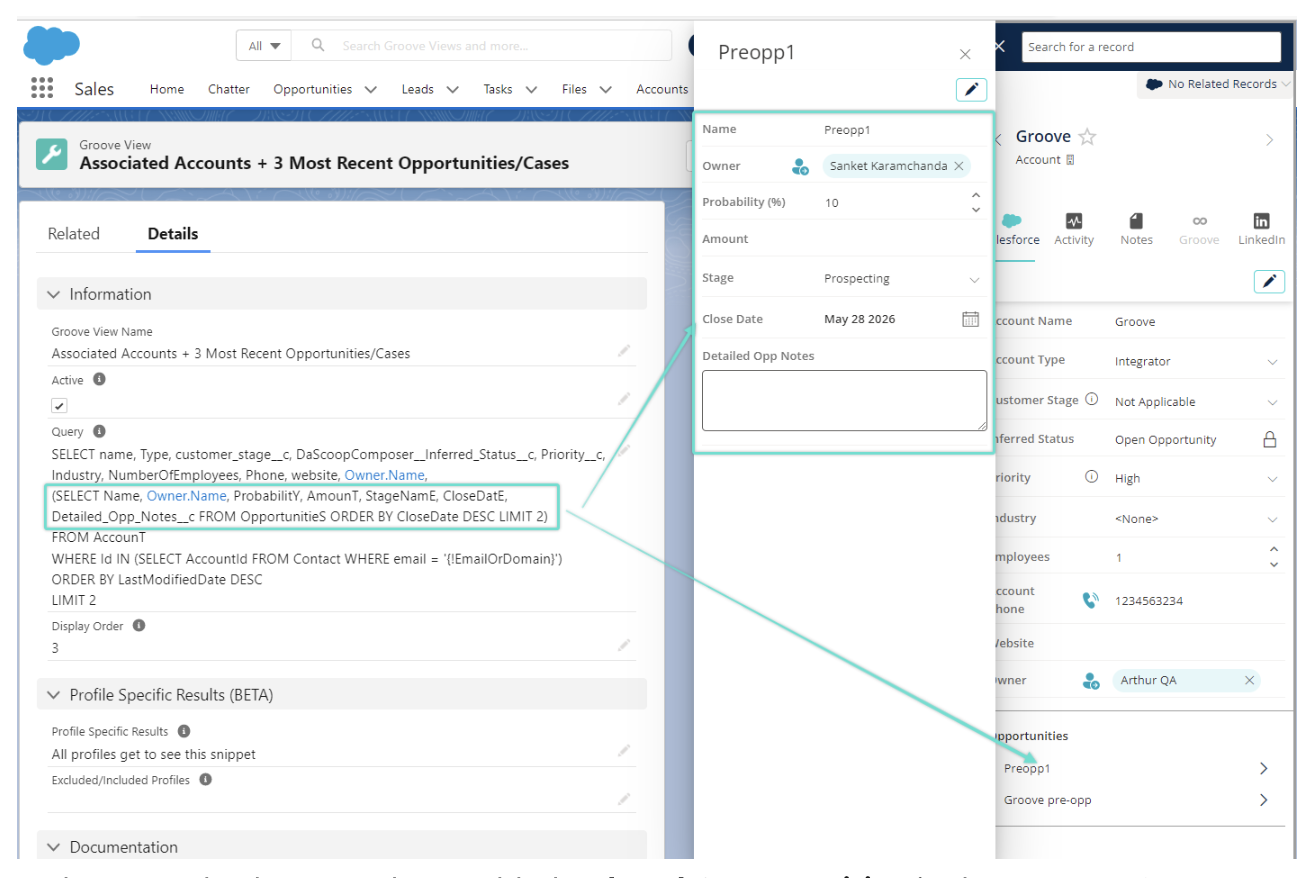Close the Preopp1 panel
Viewport: 1306px width, 878px height.
coord(965,55)
